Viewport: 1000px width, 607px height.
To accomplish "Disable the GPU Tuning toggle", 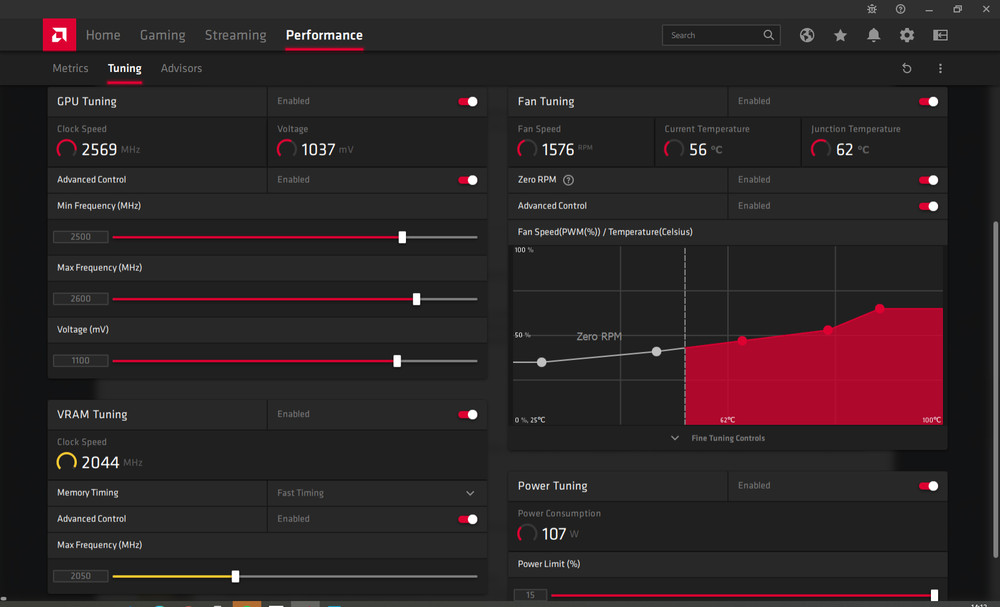I will pos(467,101).
